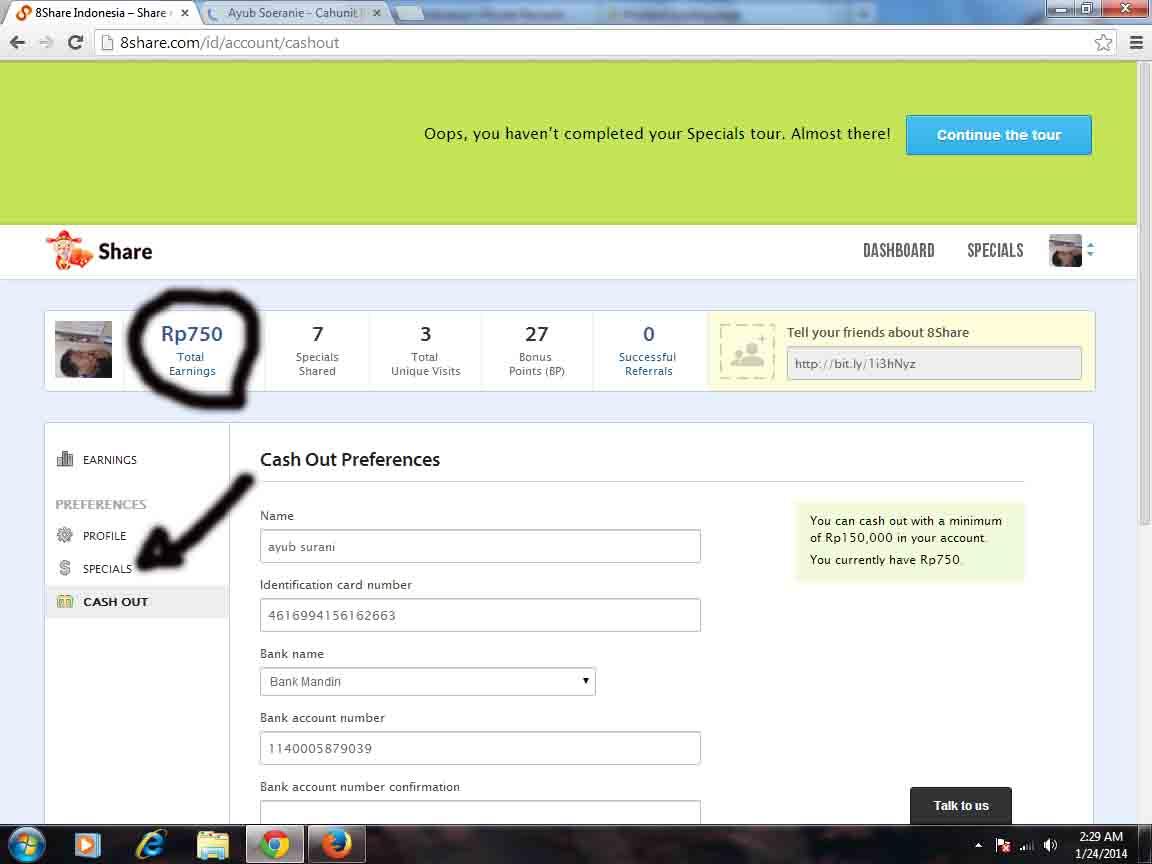Open Internet Explorer from taskbar
The image size is (1152, 864).
click(x=151, y=844)
